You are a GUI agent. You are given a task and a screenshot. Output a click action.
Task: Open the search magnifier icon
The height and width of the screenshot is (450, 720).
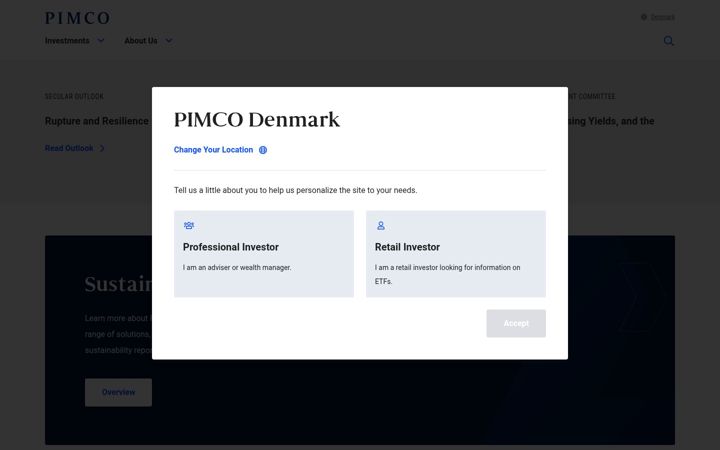pos(669,41)
